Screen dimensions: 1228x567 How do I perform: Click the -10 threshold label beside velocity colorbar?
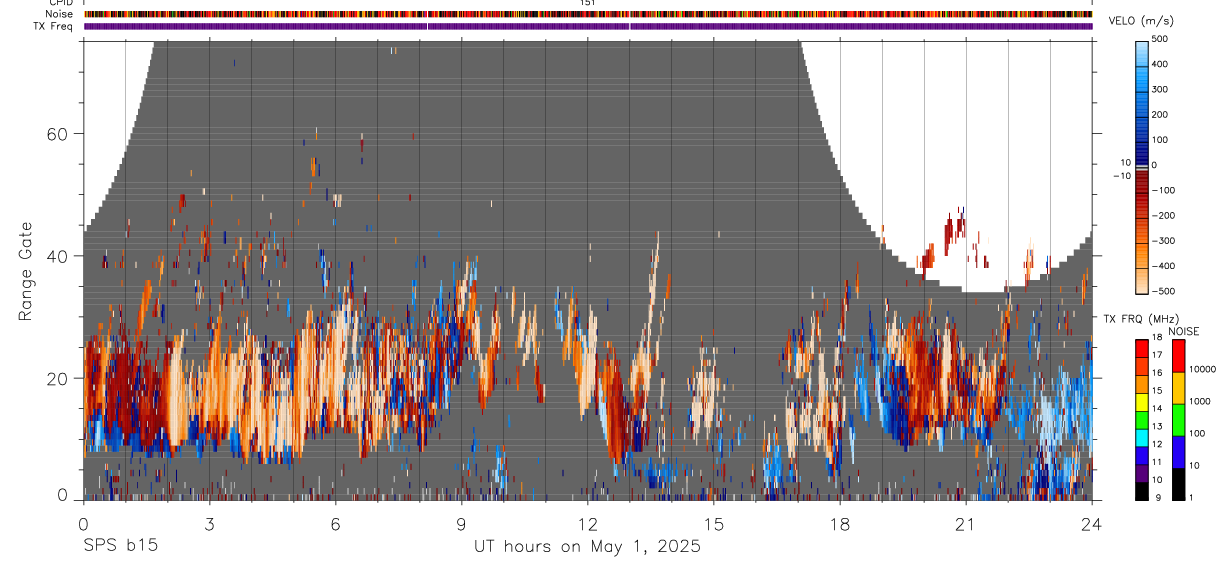(1122, 176)
